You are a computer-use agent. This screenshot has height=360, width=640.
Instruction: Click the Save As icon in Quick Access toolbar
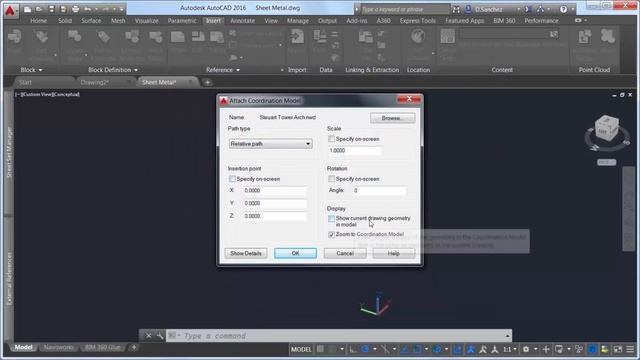point(63,9)
